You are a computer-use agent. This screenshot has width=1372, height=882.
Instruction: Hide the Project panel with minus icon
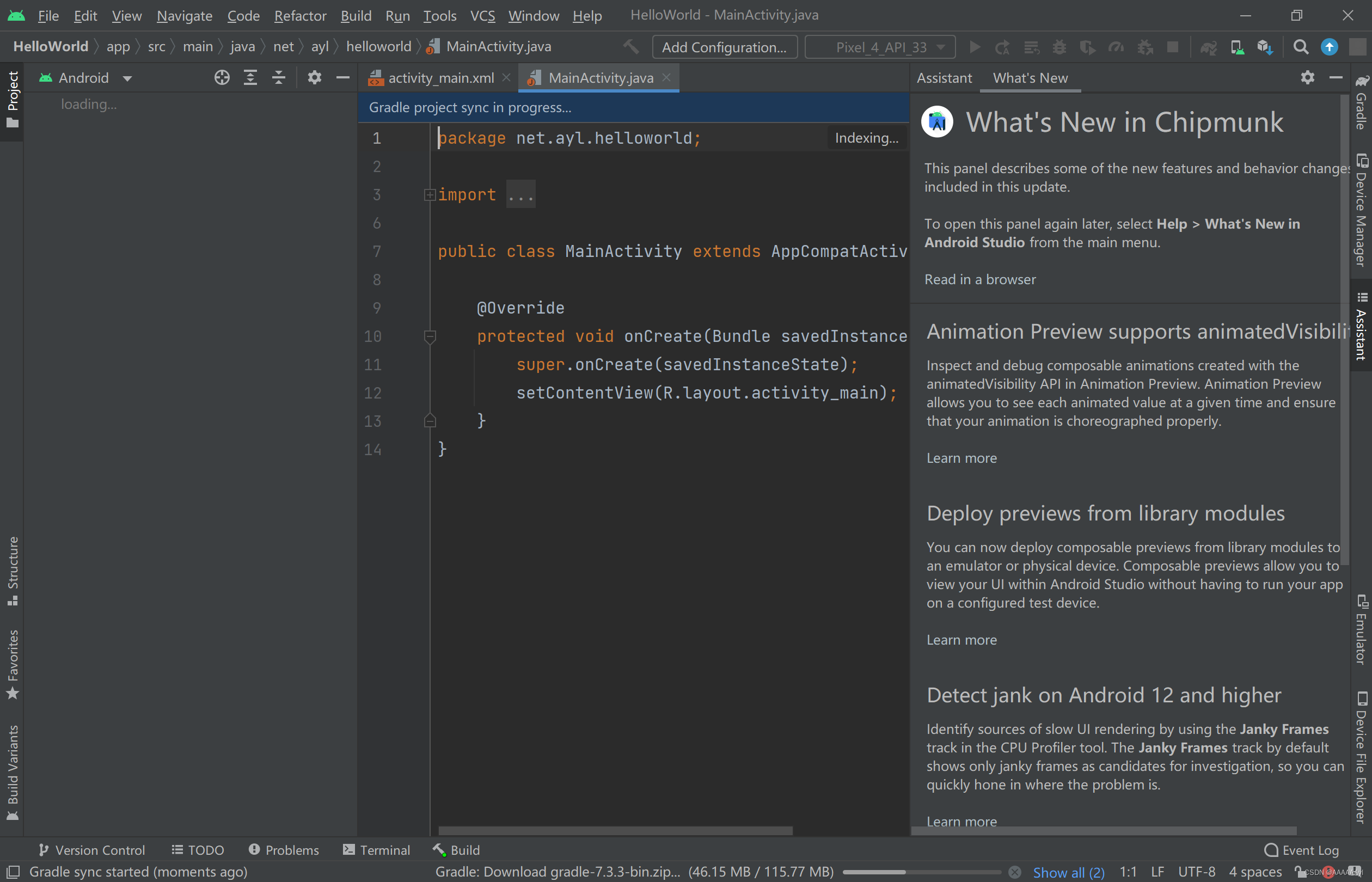coord(342,77)
